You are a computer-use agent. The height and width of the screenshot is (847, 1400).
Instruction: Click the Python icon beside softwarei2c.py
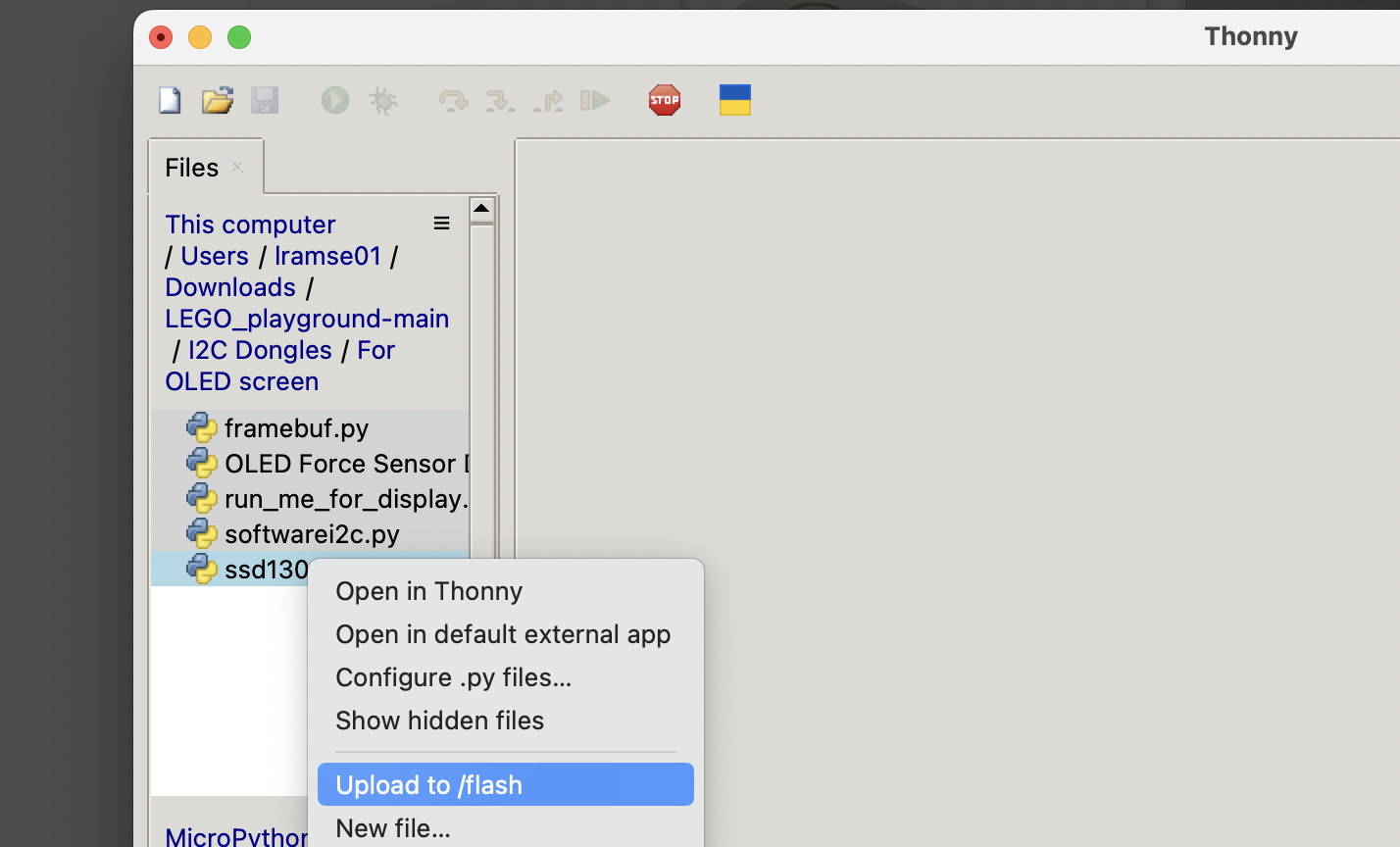click(202, 534)
